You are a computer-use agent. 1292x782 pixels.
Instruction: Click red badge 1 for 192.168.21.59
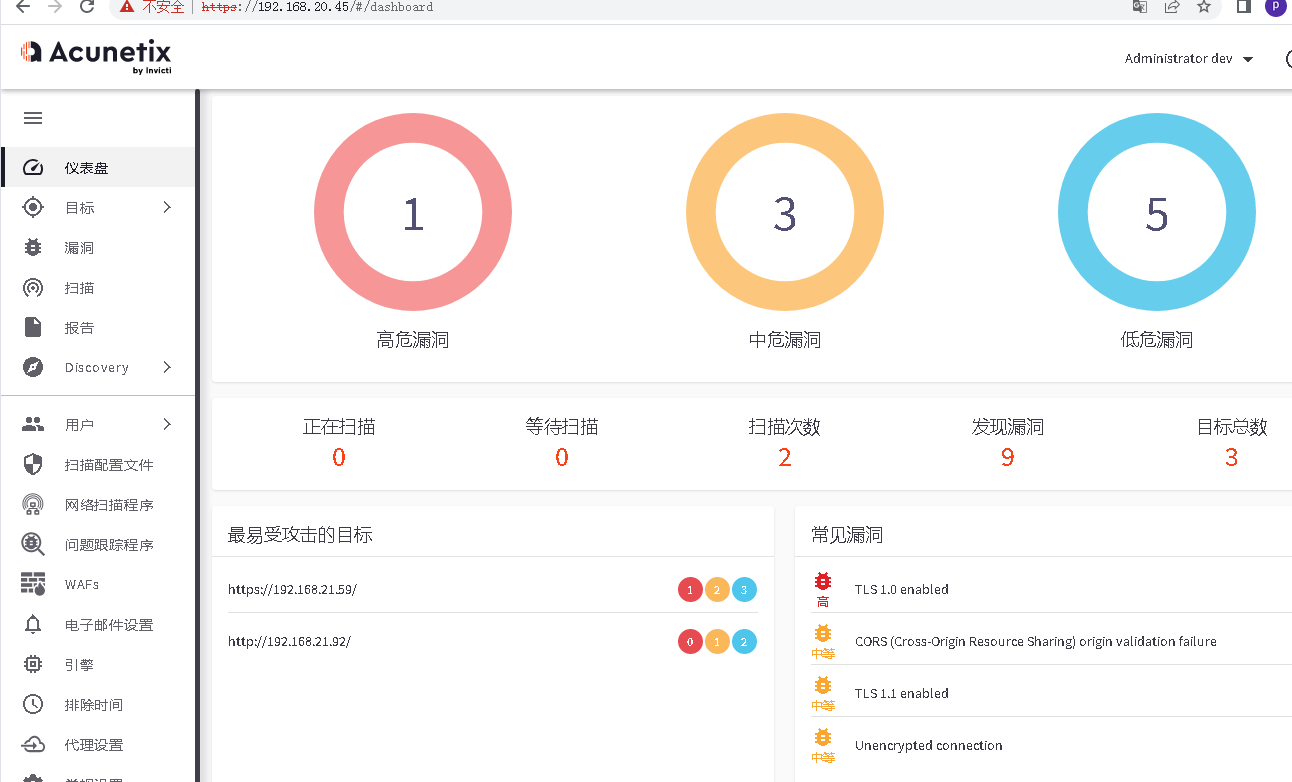[x=690, y=590]
